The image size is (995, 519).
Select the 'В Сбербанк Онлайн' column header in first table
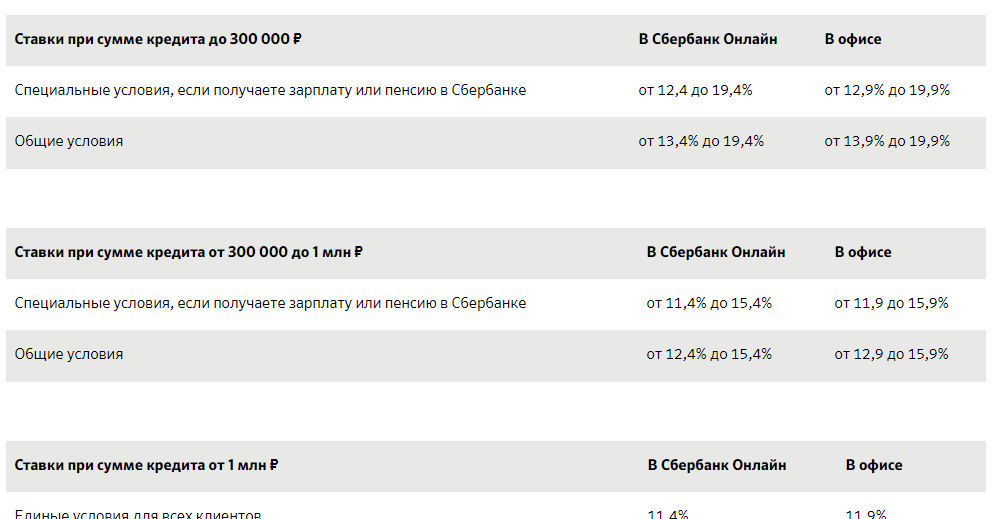pyautogui.click(x=708, y=39)
